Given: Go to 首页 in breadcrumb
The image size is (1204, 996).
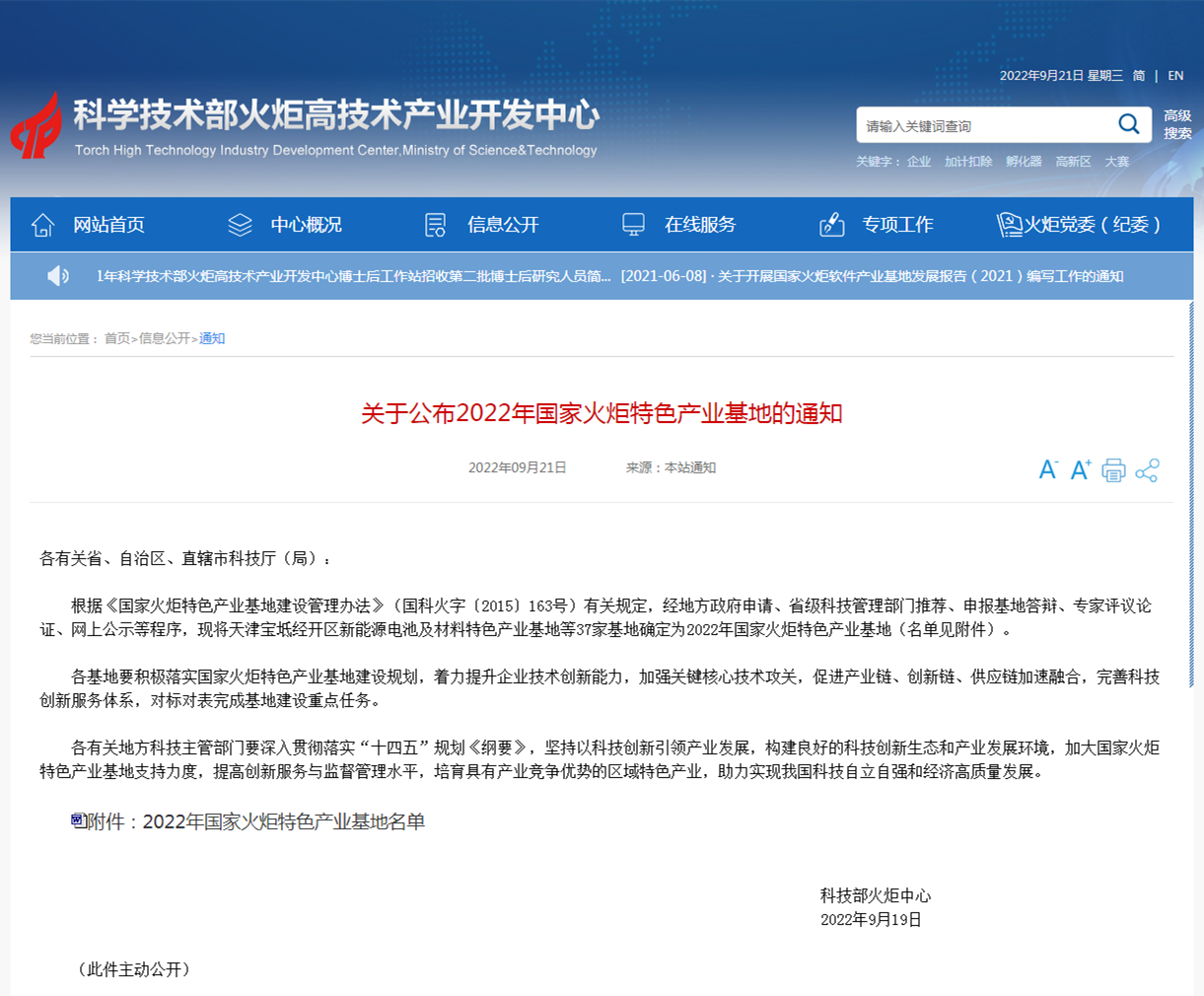Looking at the screenshot, I should tap(117, 338).
